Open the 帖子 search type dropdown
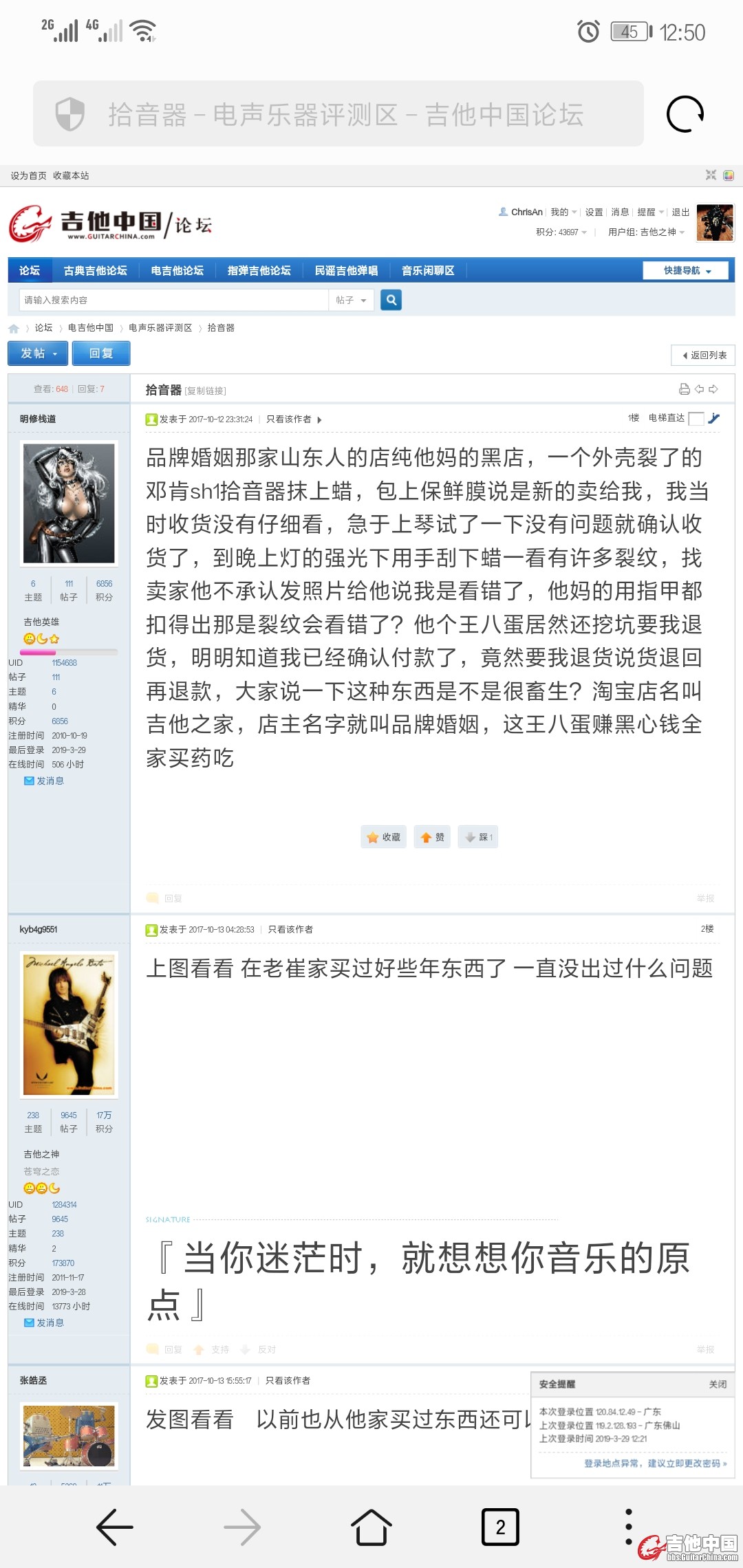Screen dimensions: 743x1568 point(352,300)
